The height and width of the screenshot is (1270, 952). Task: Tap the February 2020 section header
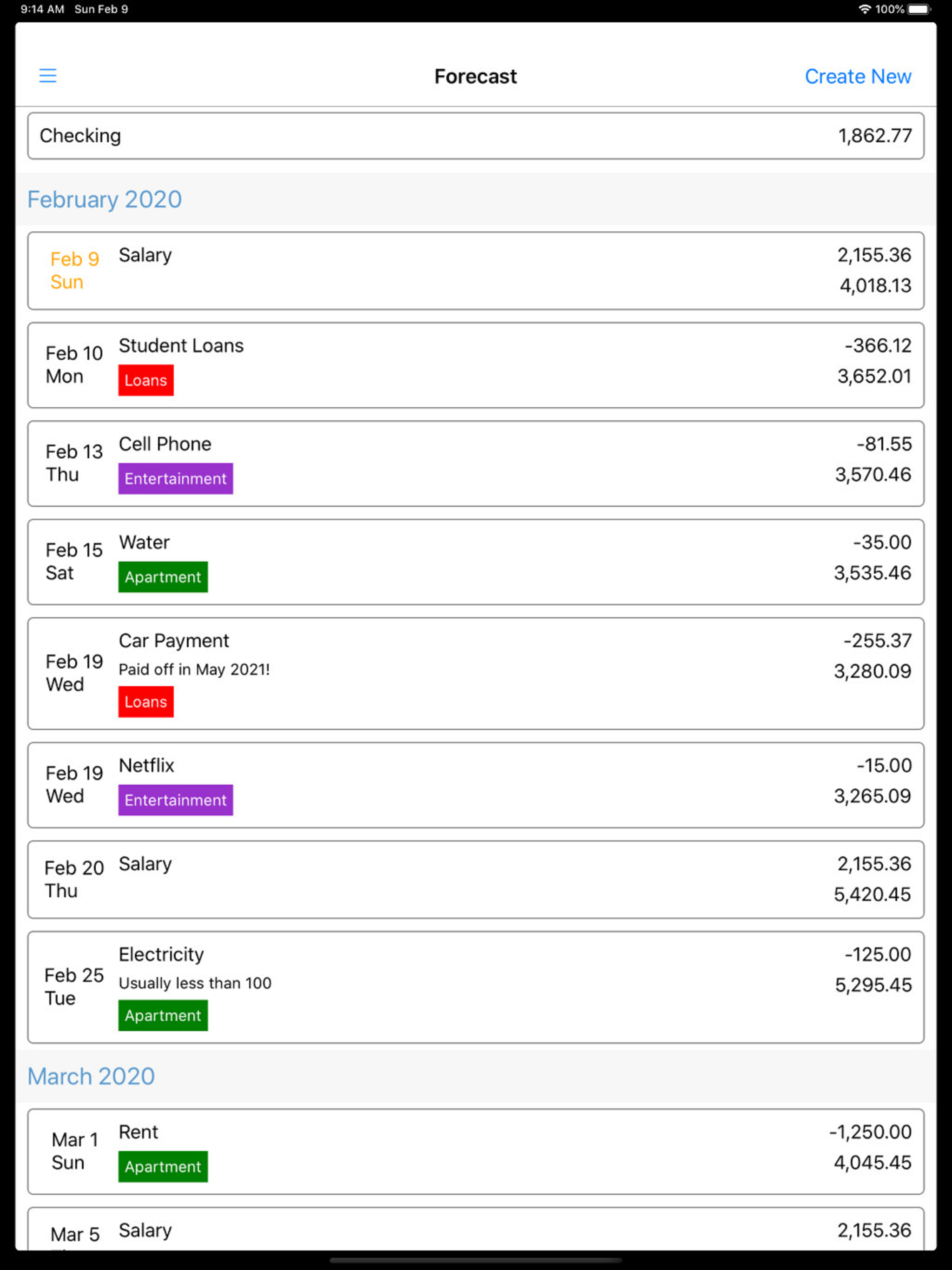[x=105, y=199]
